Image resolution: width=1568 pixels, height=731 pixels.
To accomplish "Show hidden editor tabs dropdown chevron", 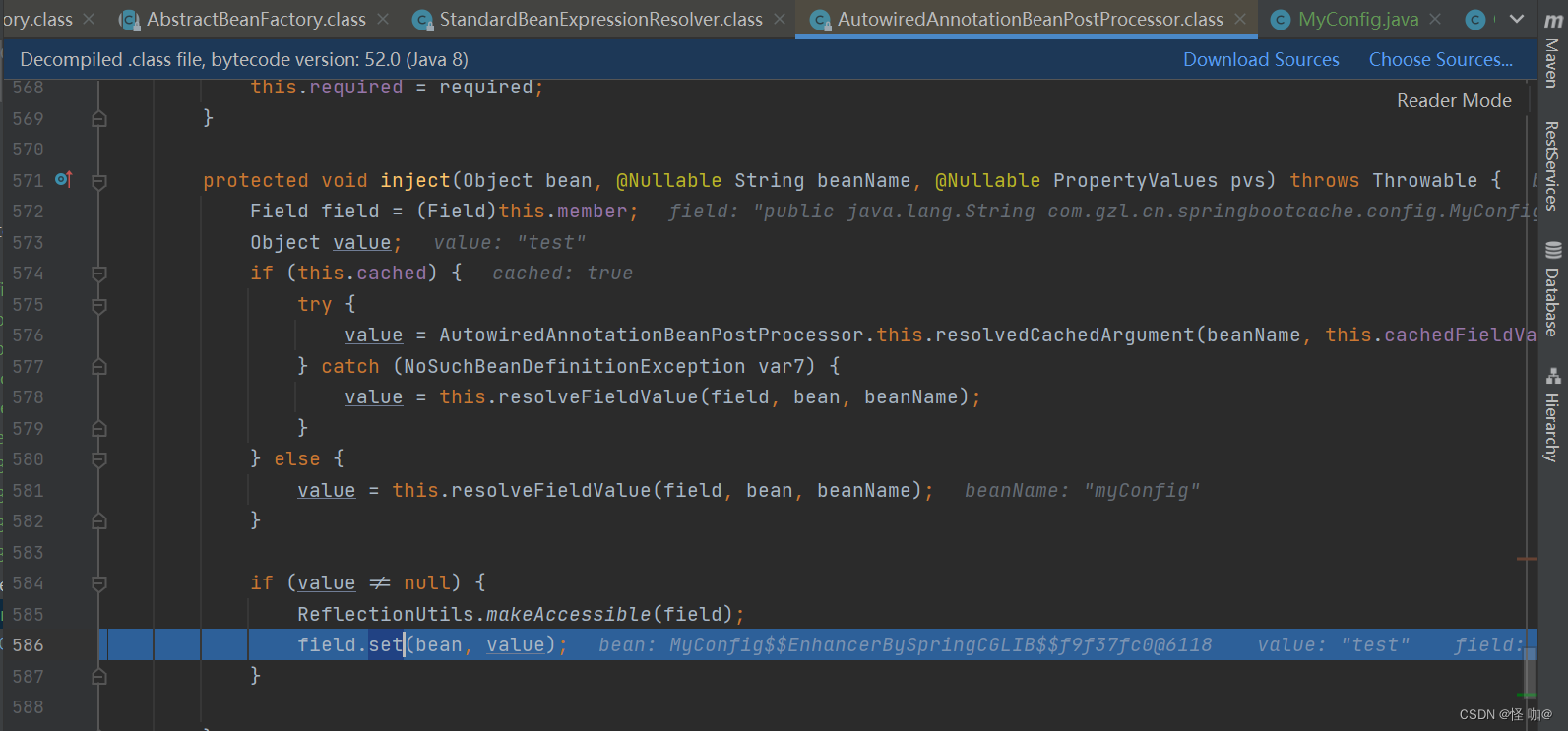I will (1517, 19).
